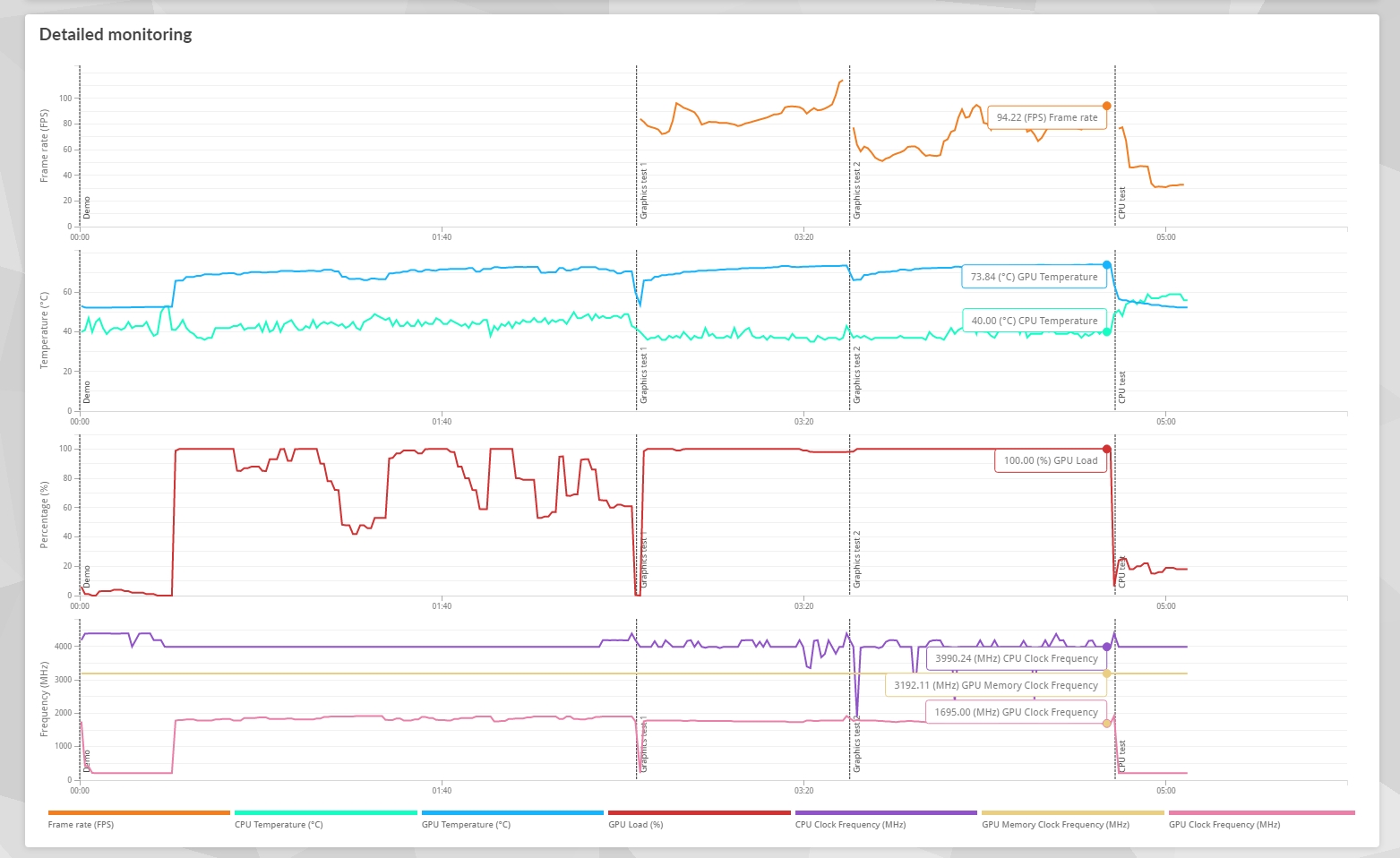Click Graphics test 1 marker in frame rate chart
The image size is (1400, 858).
(643, 192)
